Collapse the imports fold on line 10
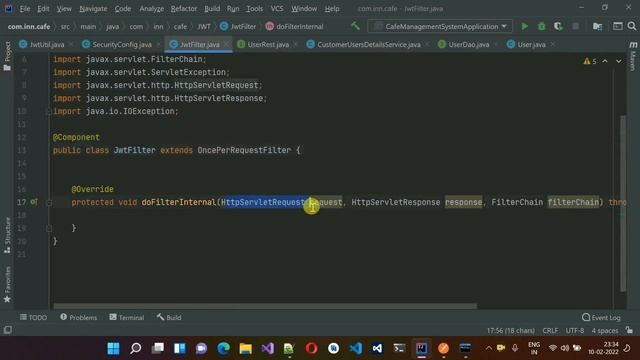 (x=49, y=111)
